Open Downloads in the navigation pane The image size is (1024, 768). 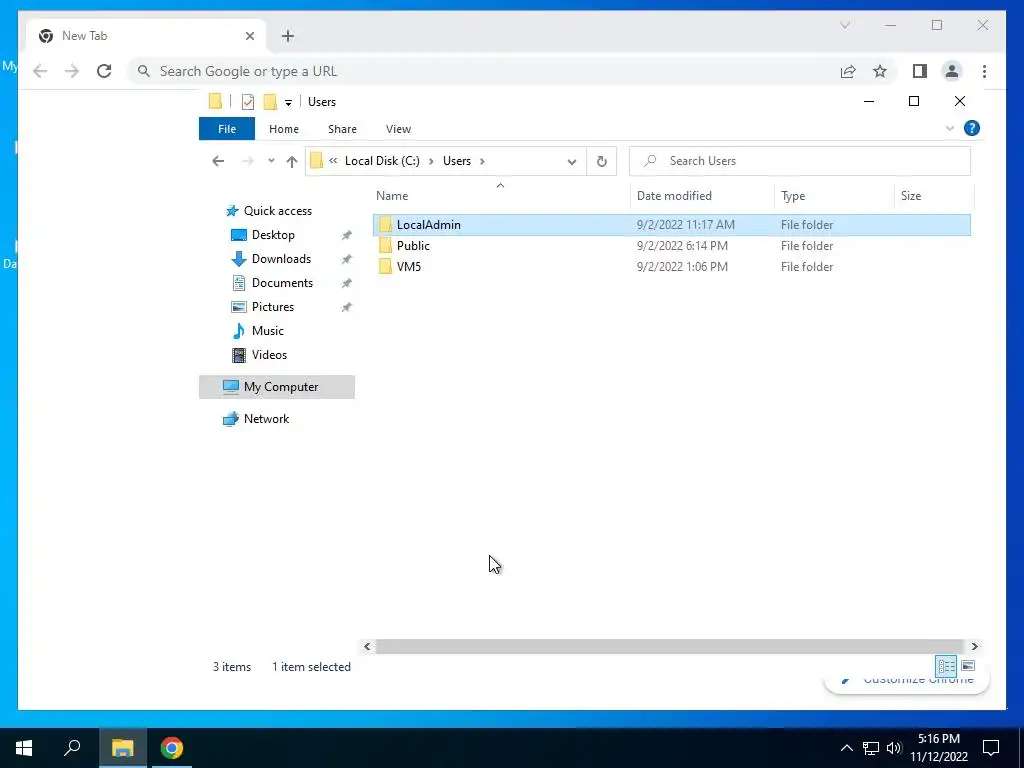click(281, 259)
